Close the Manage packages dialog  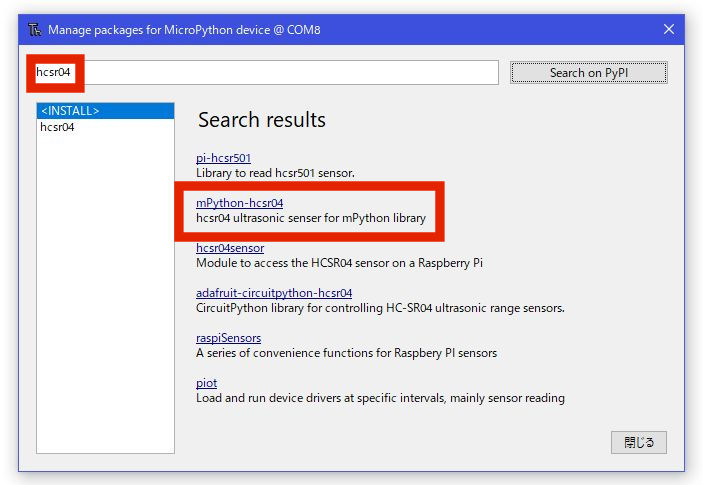click(668, 30)
